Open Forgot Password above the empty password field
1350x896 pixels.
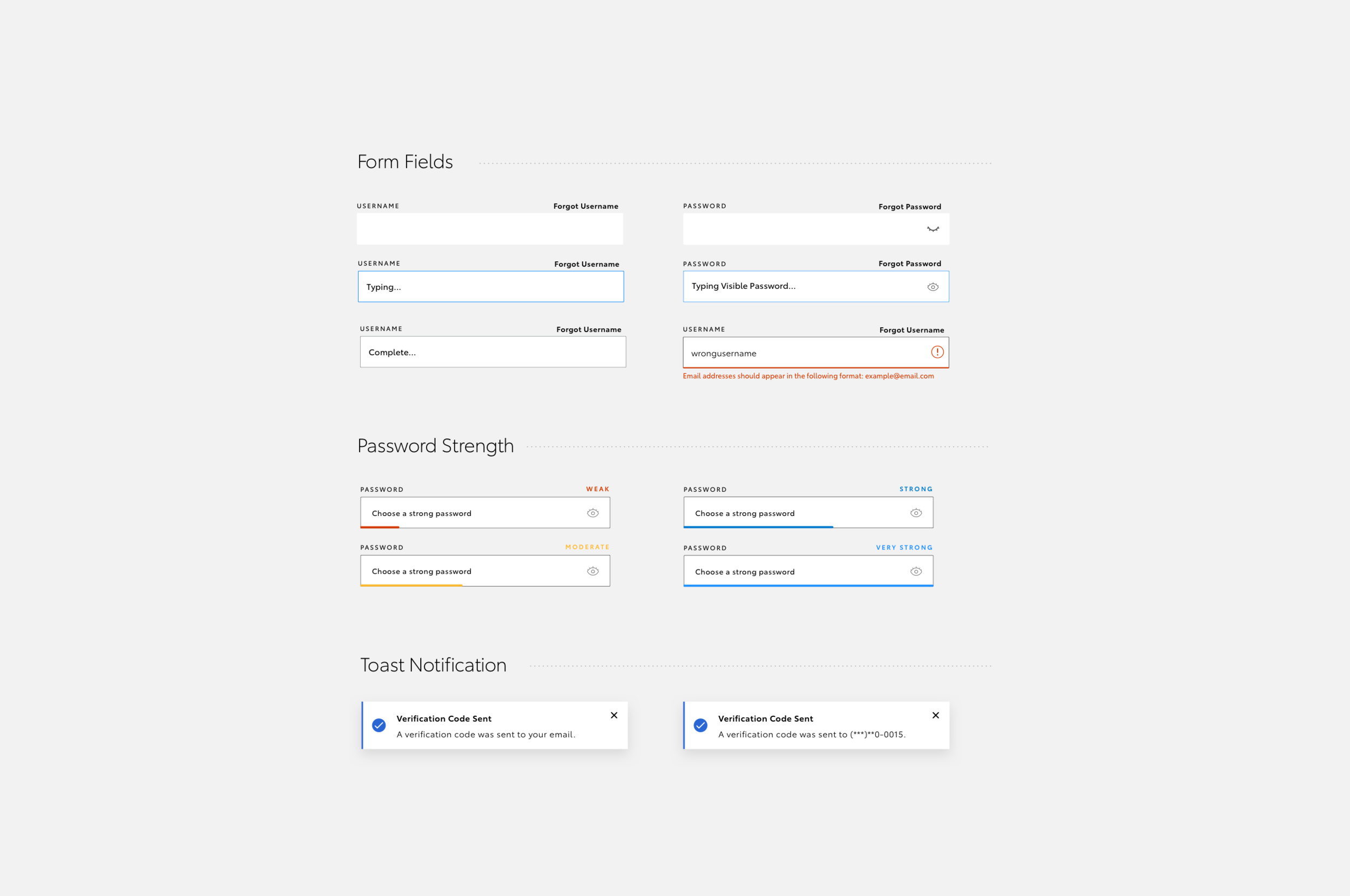[909, 206]
